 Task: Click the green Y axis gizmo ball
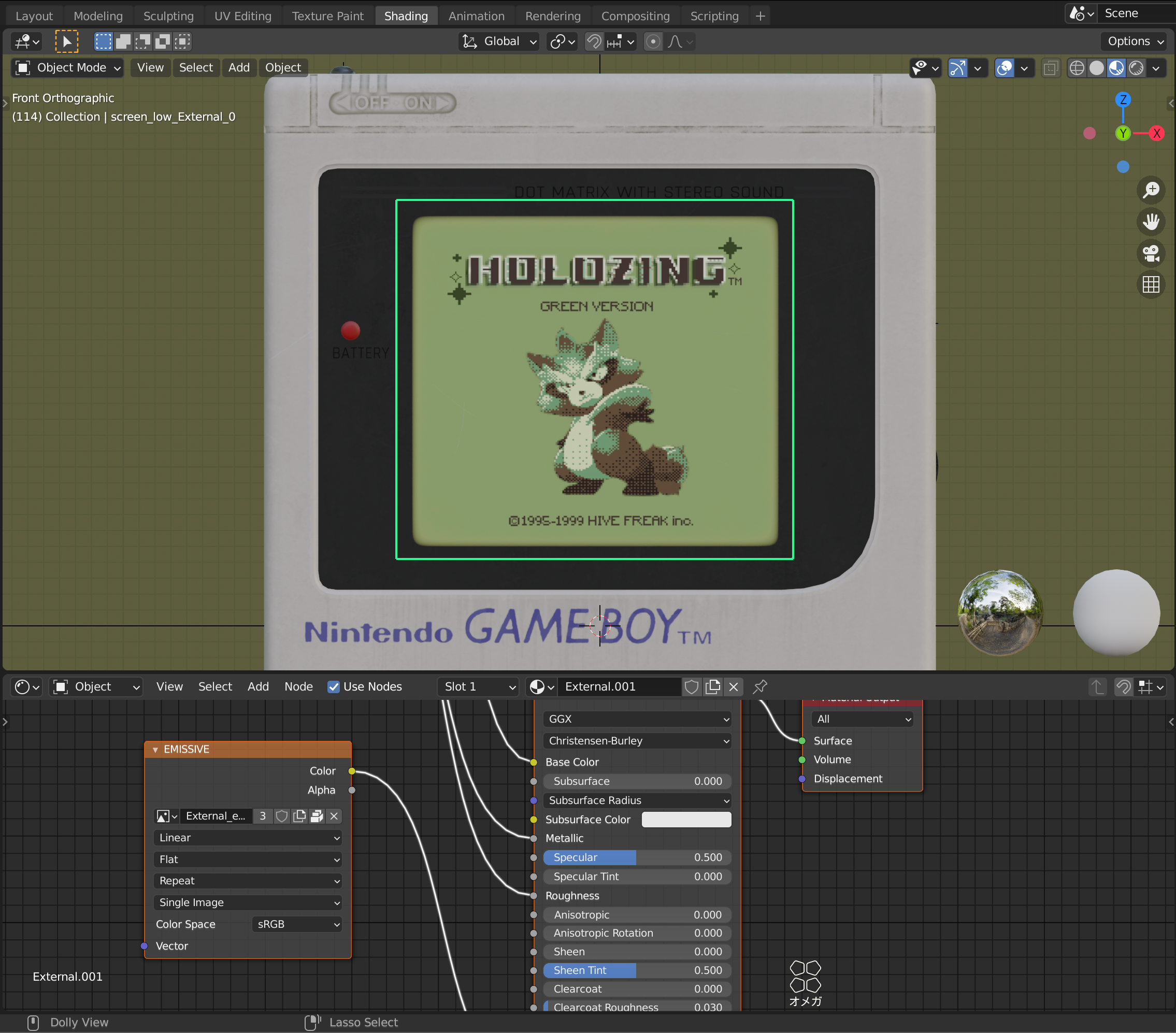(1123, 134)
